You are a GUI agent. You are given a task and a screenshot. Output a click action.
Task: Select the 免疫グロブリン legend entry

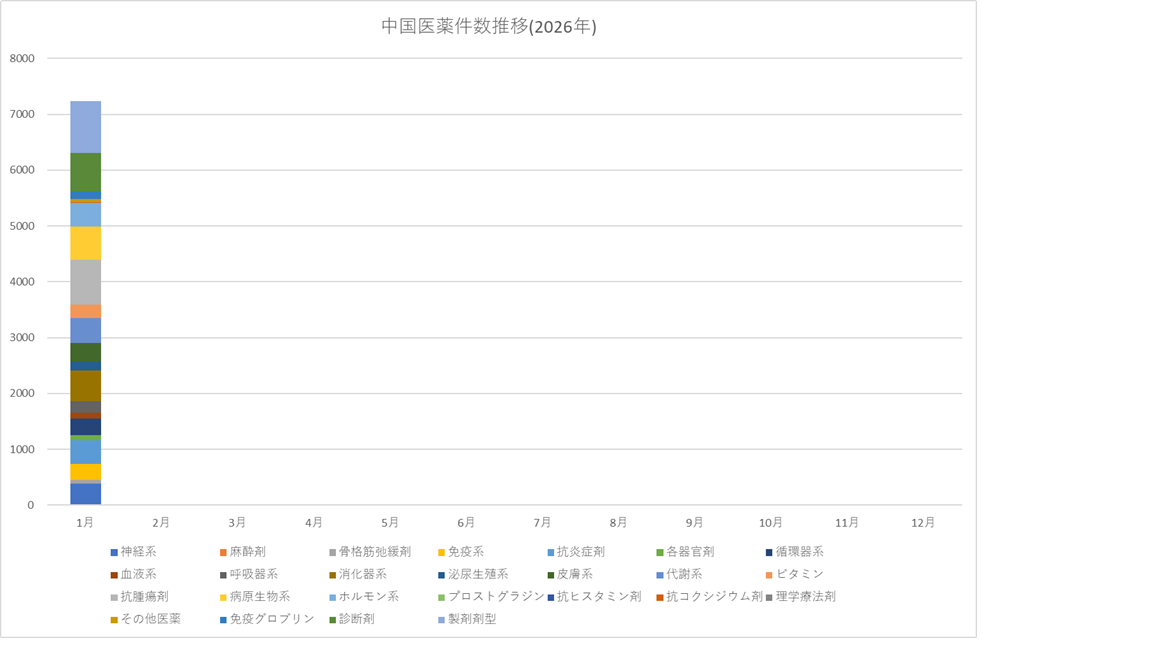[x=271, y=619]
